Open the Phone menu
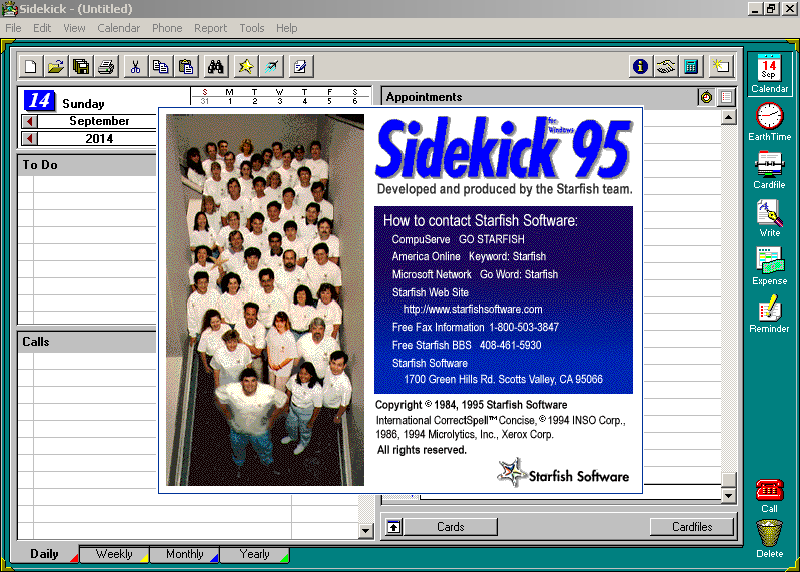 (167, 28)
